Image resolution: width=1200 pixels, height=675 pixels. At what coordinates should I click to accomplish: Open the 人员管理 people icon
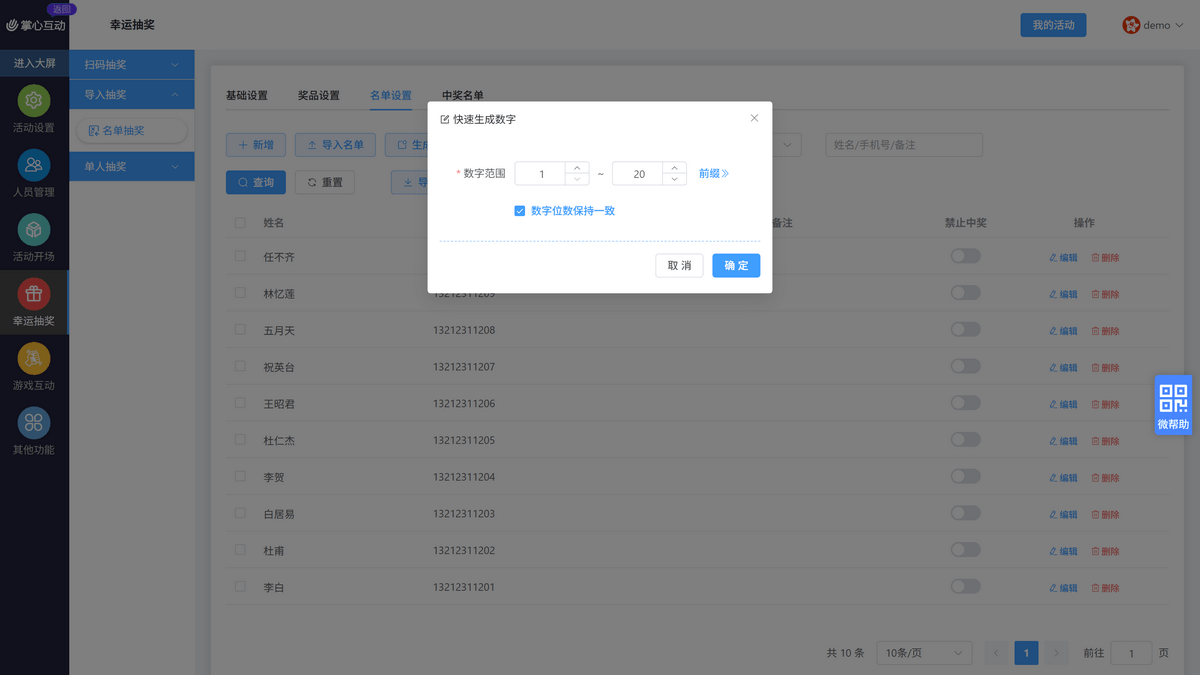point(34,165)
